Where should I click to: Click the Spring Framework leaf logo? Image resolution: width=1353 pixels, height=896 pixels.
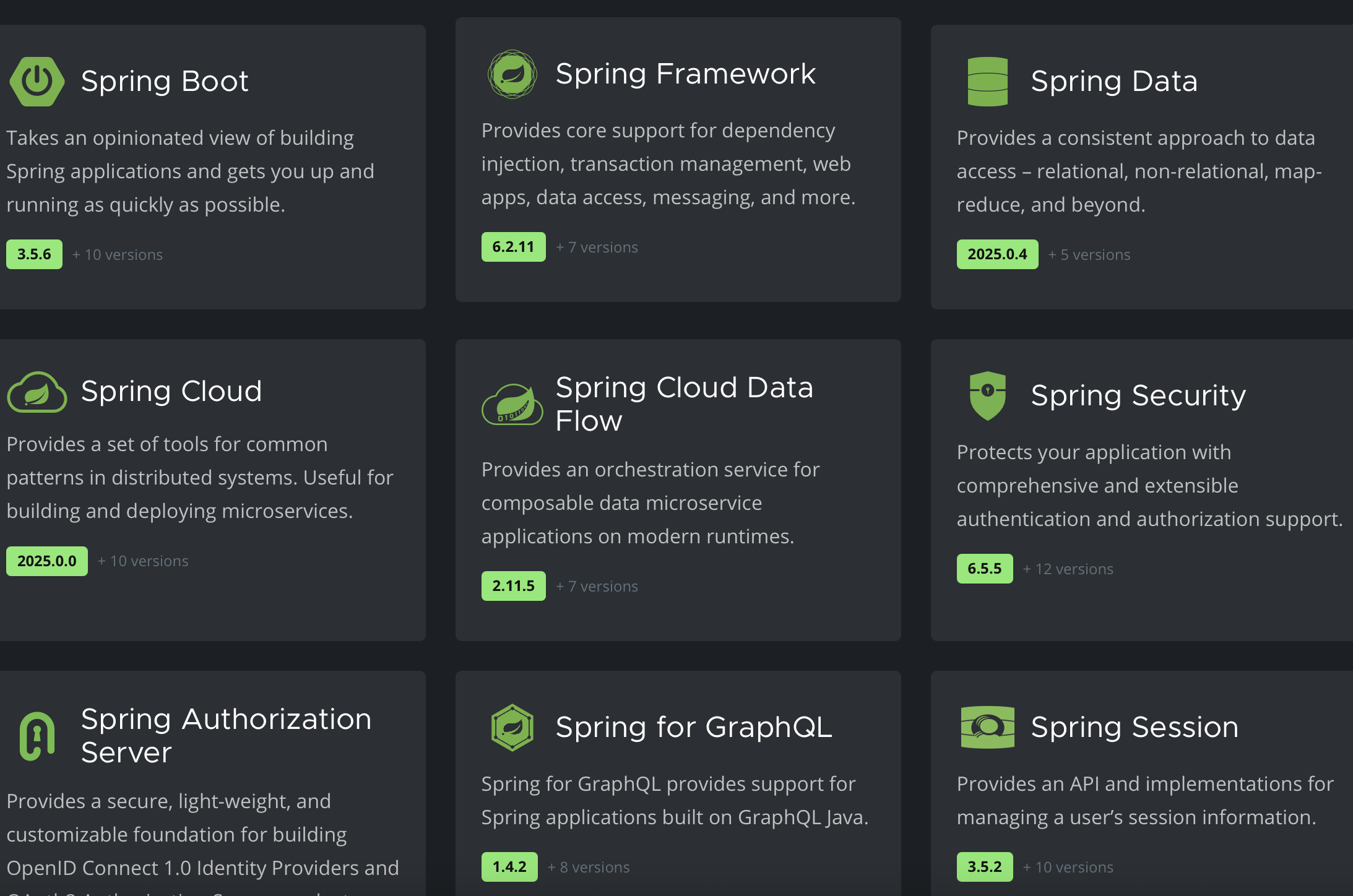coord(512,74)
